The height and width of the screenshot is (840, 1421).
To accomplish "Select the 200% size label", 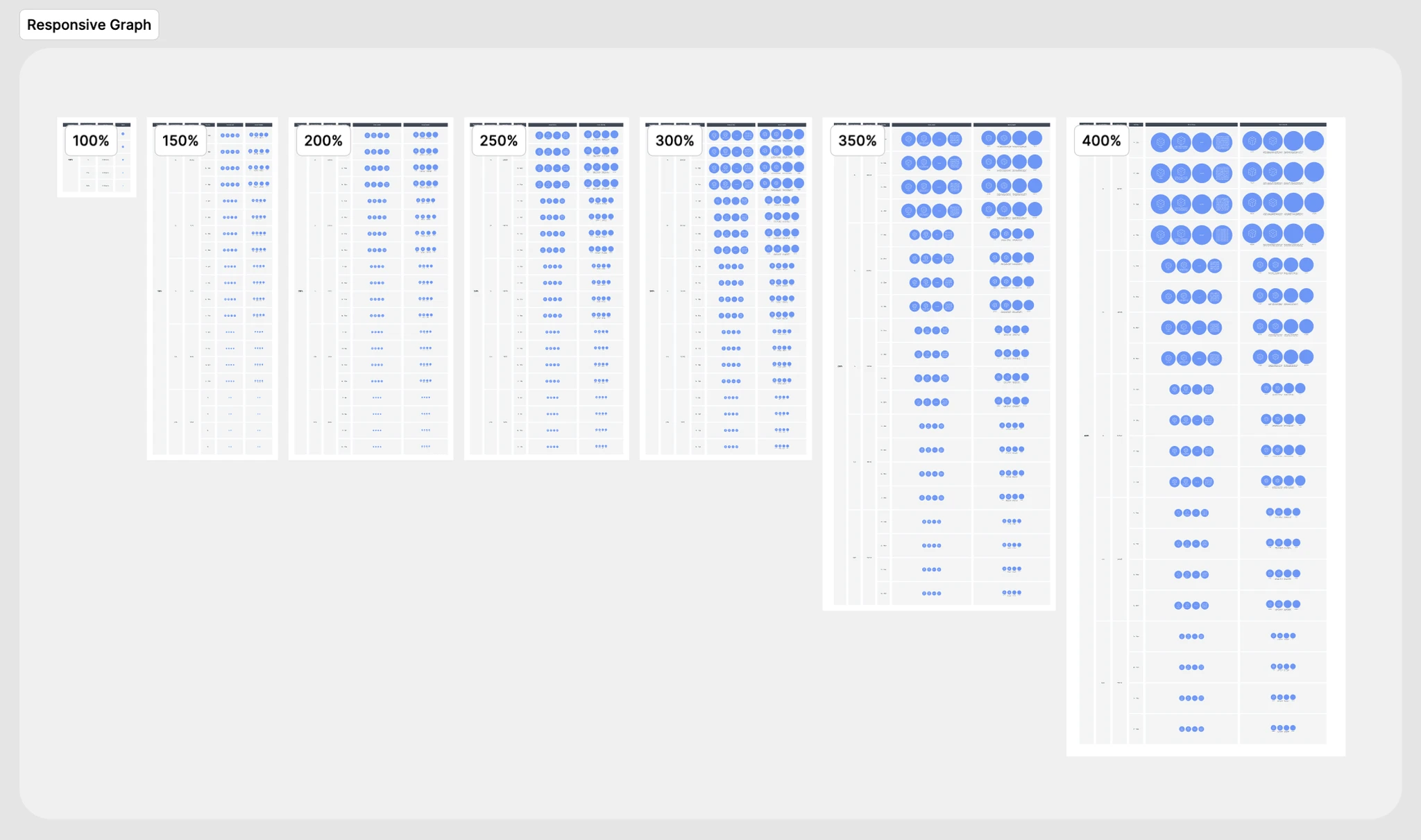I will [323, 141].
